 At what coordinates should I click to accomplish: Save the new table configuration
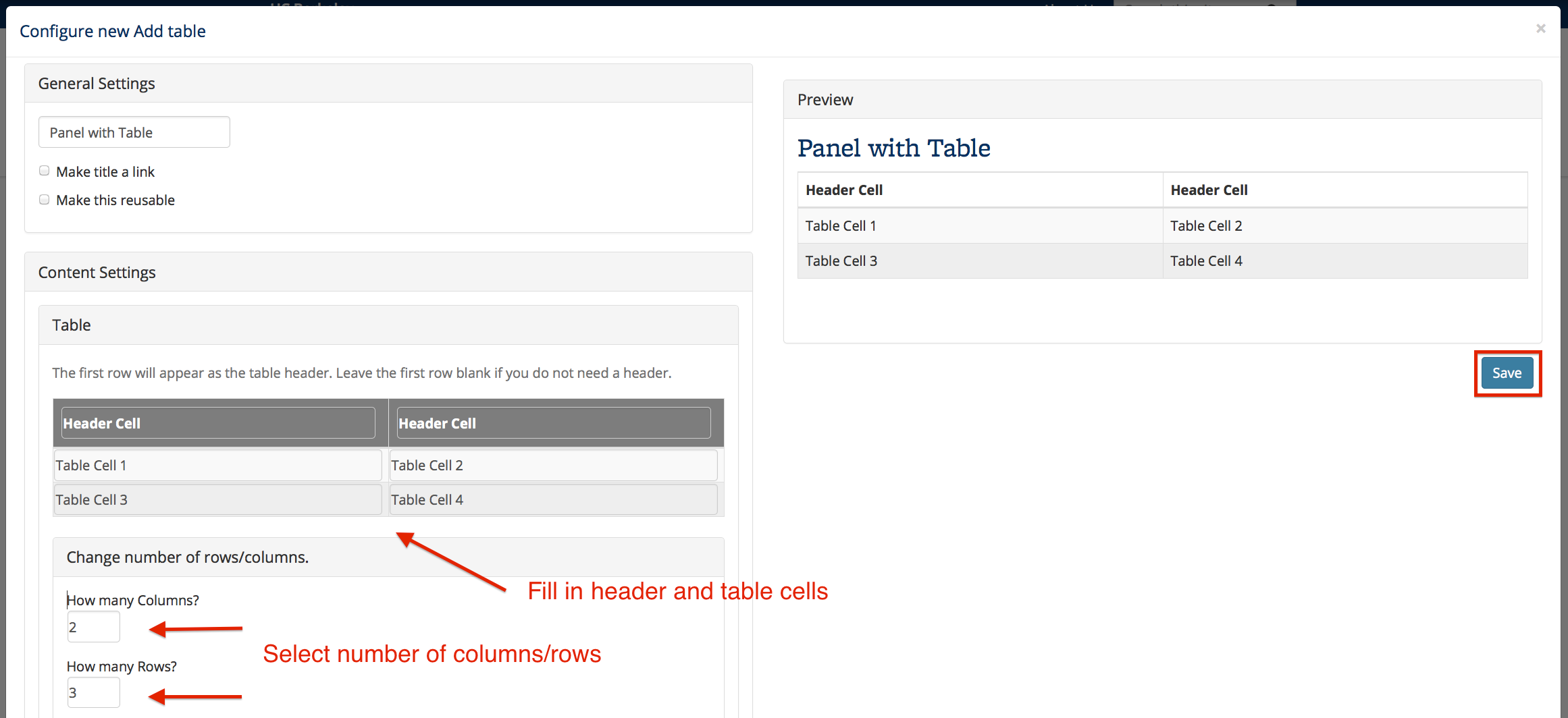(1507, 372)
